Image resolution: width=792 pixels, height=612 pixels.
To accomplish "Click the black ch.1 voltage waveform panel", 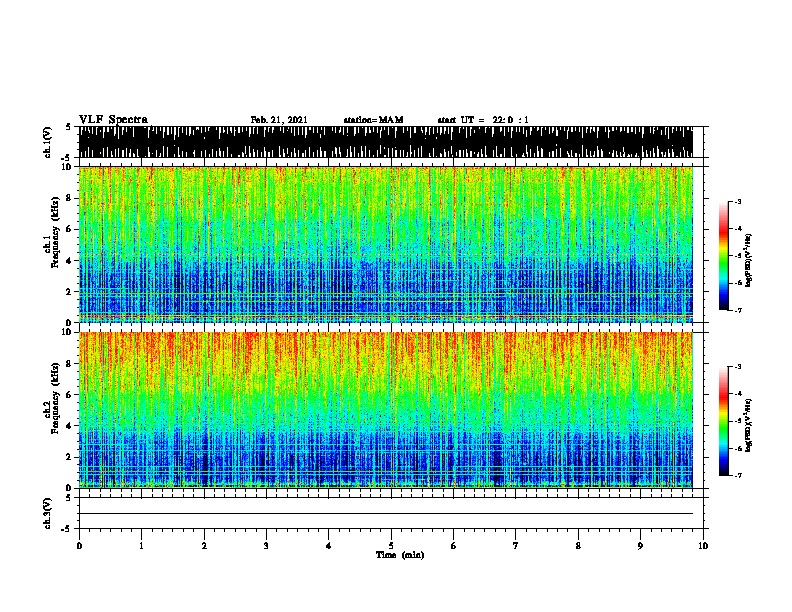I will tap(385, 142).
